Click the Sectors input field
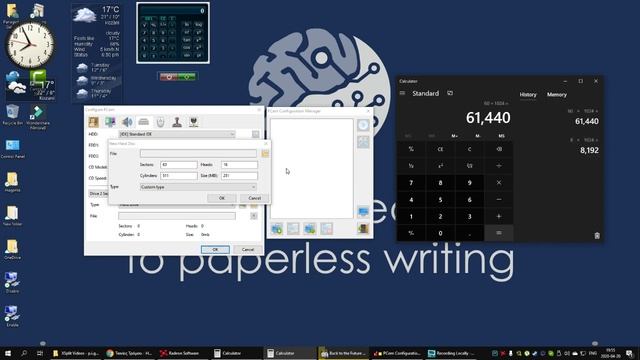640x360 pixels. (179, 164)
